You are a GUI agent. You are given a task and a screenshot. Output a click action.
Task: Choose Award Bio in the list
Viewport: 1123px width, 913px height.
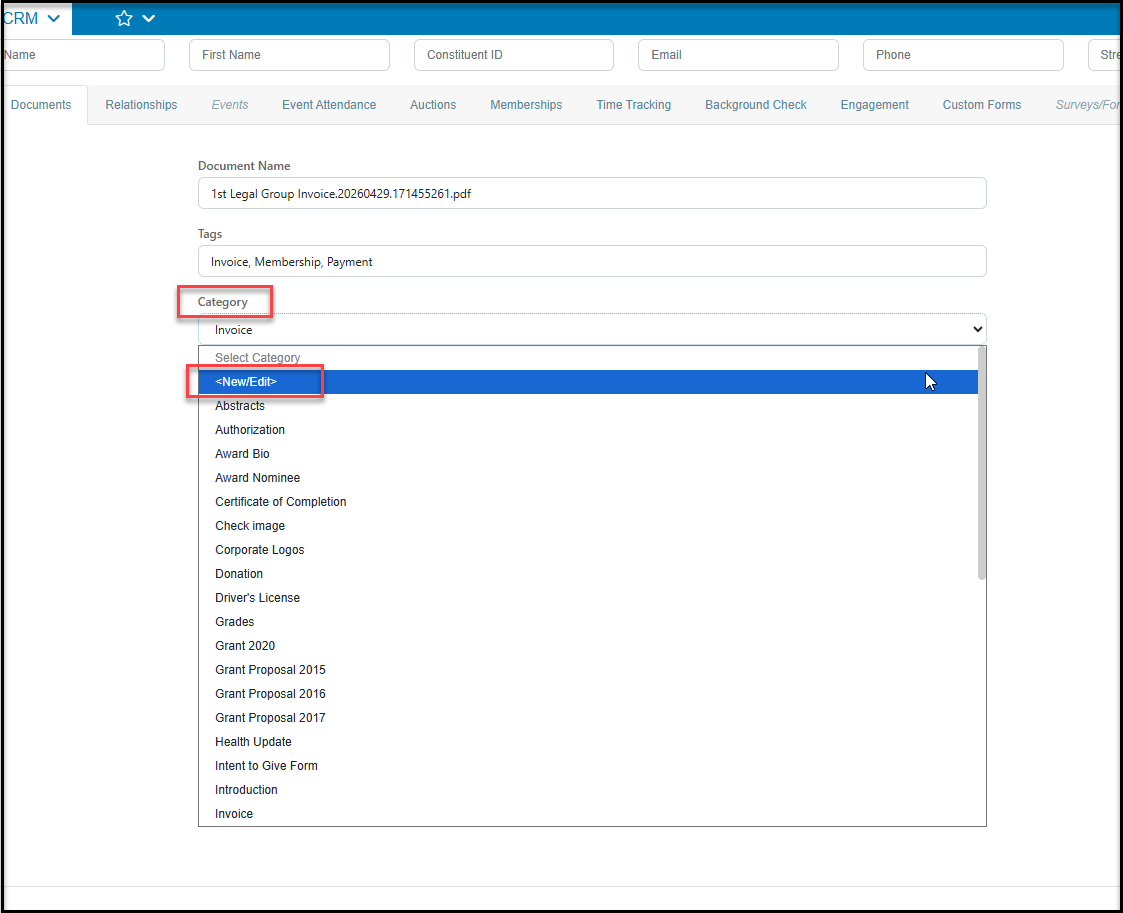tap(588, 454)
